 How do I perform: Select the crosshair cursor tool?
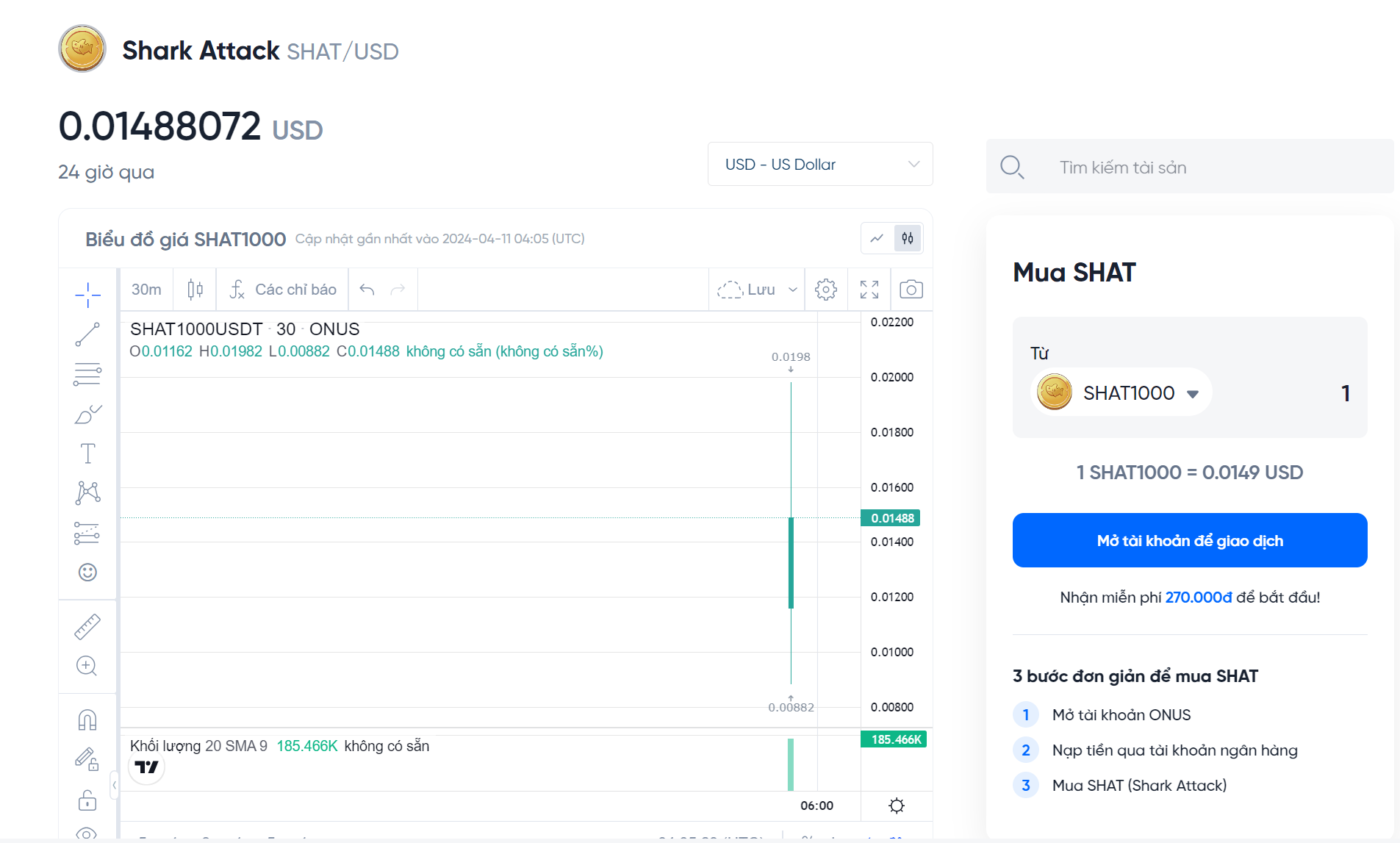click(x=87, y=295)
